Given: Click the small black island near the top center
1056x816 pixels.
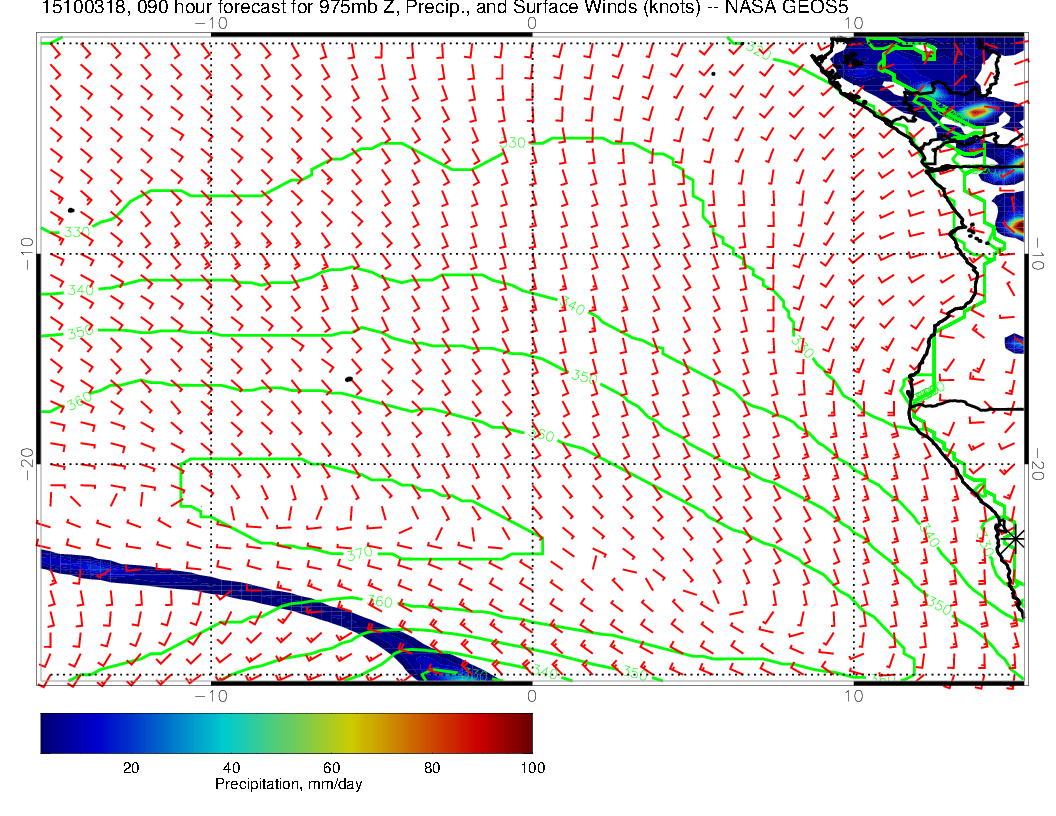Looking at the screenshot, I should point(713,73).
